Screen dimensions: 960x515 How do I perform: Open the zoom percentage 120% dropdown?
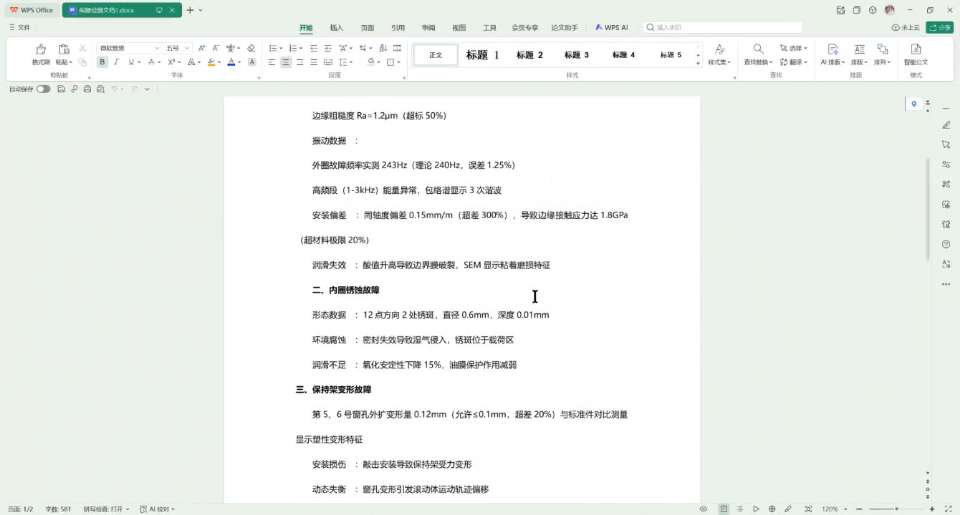click(x=833, y=509)
